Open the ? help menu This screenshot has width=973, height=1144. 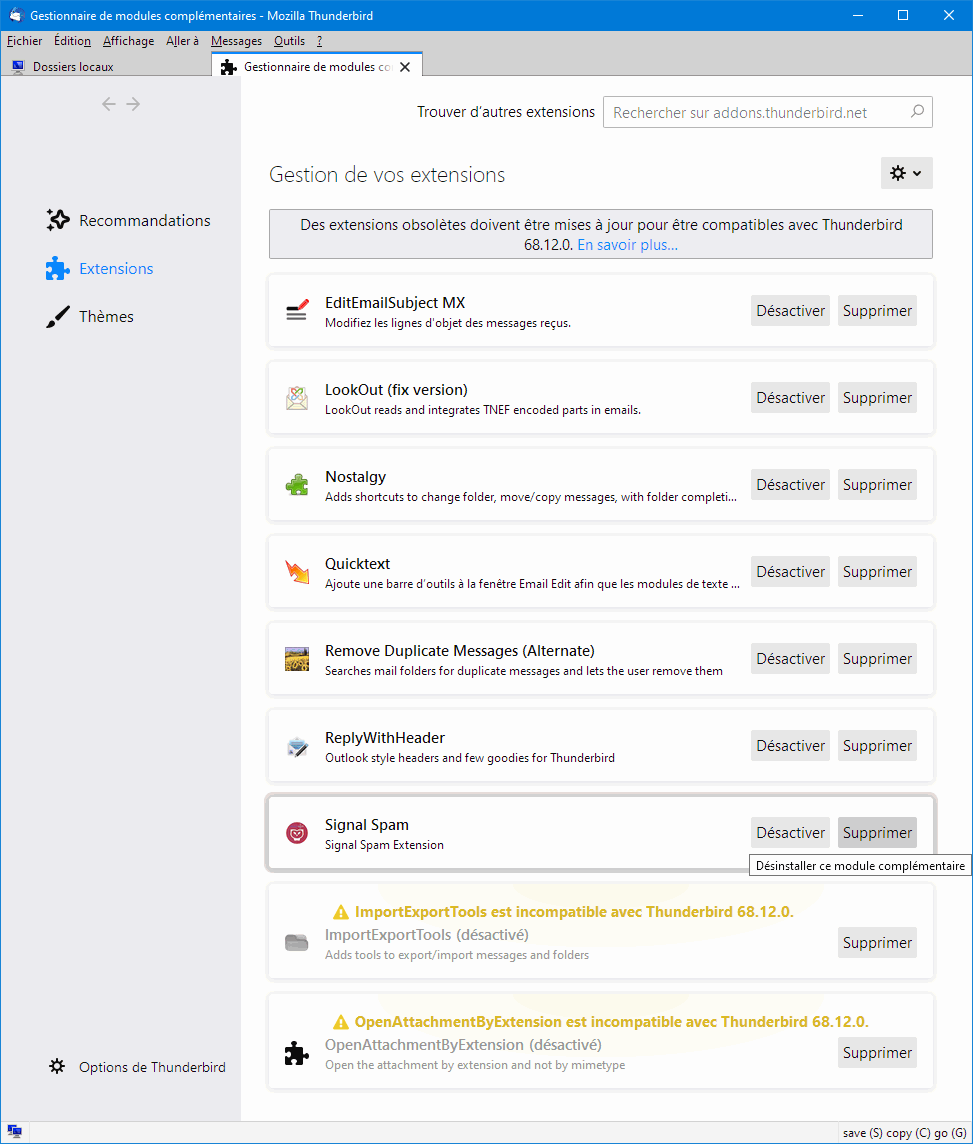coord(319,41)
